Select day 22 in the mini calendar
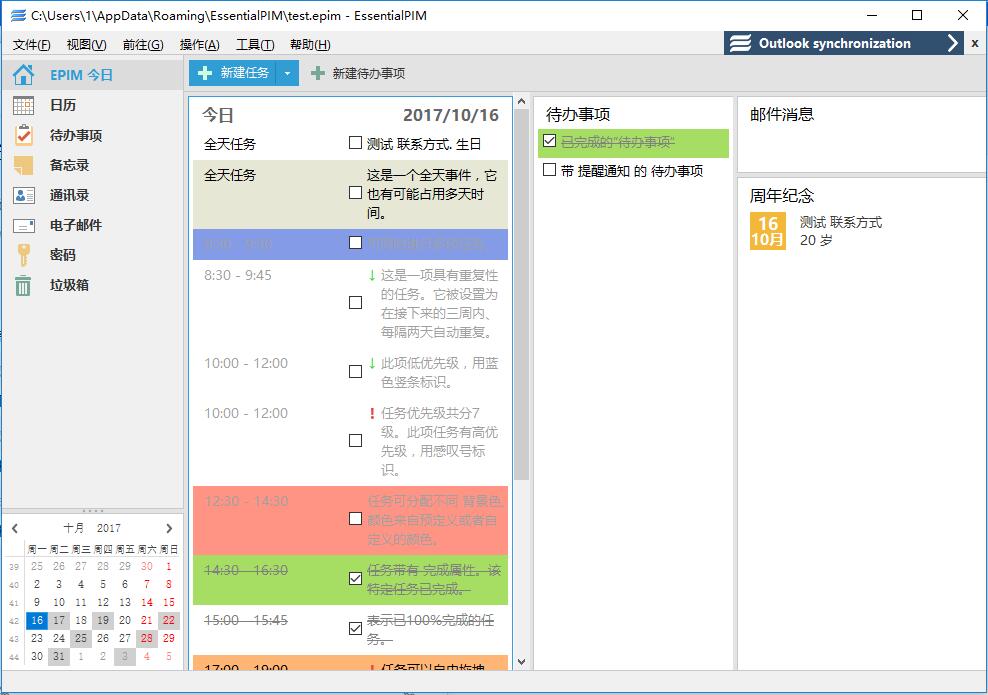 pos(169,620)
